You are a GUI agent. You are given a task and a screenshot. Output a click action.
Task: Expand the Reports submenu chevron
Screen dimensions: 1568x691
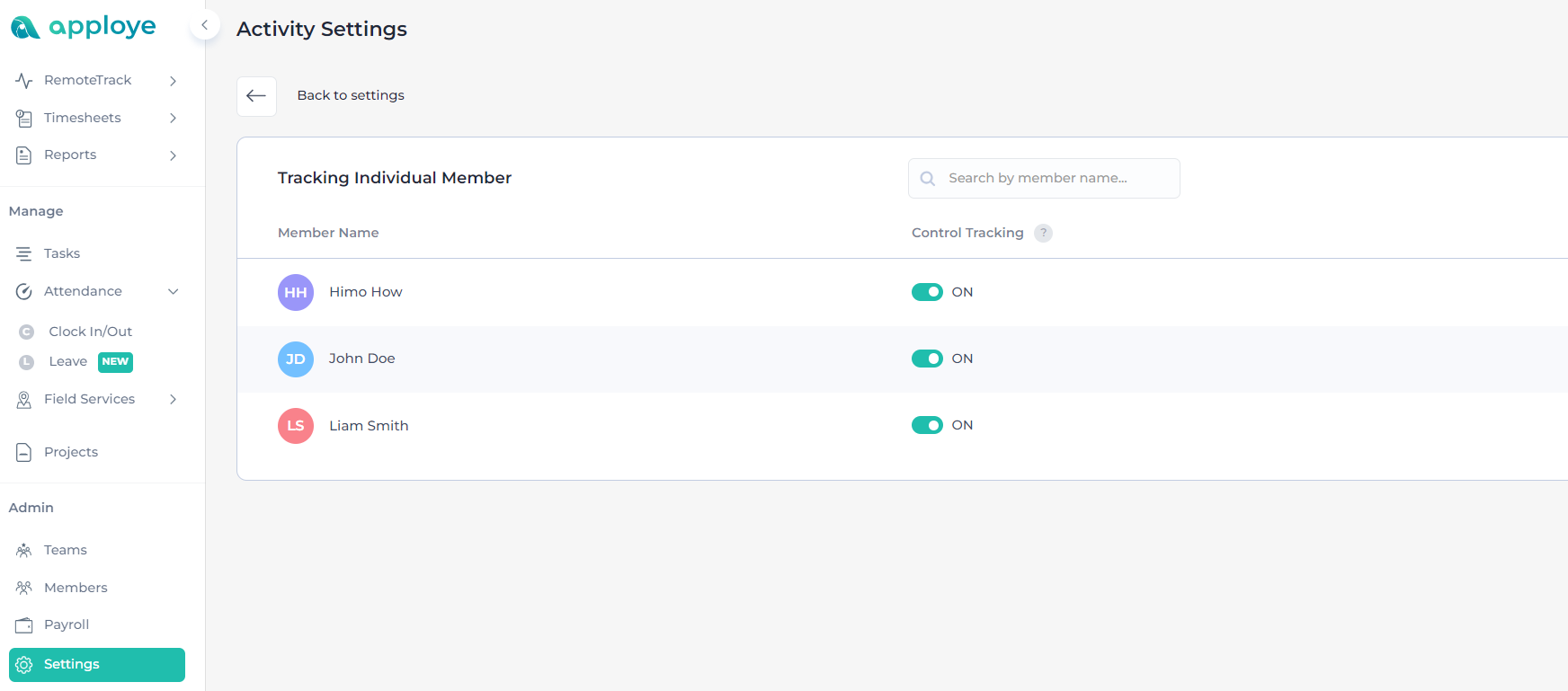point(174,155)
